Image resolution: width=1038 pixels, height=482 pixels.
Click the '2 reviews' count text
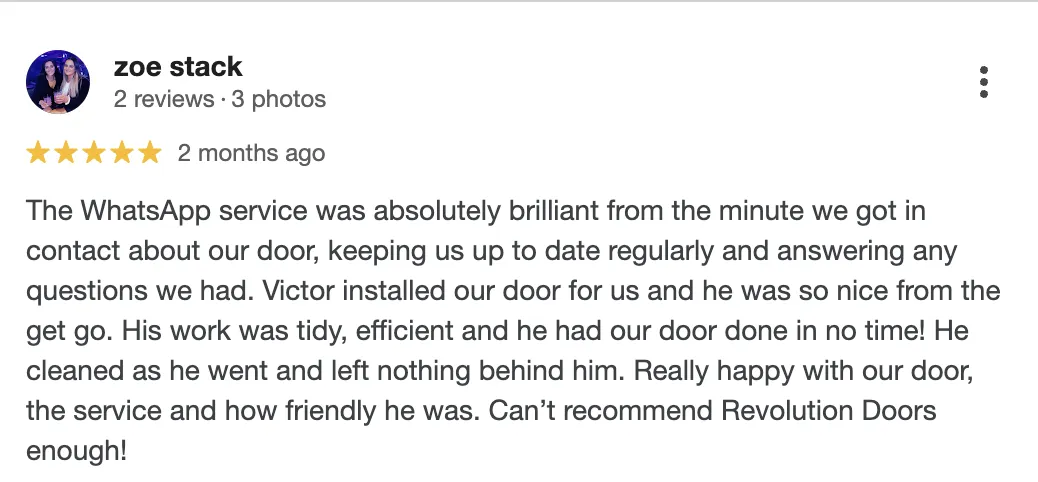click(164, 100)
